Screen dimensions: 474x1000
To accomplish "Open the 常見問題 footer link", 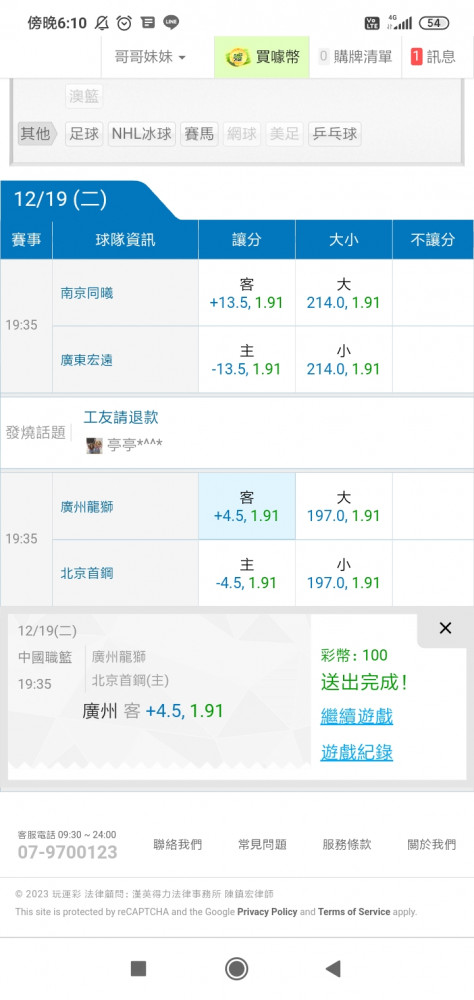I will coord(262,844).
